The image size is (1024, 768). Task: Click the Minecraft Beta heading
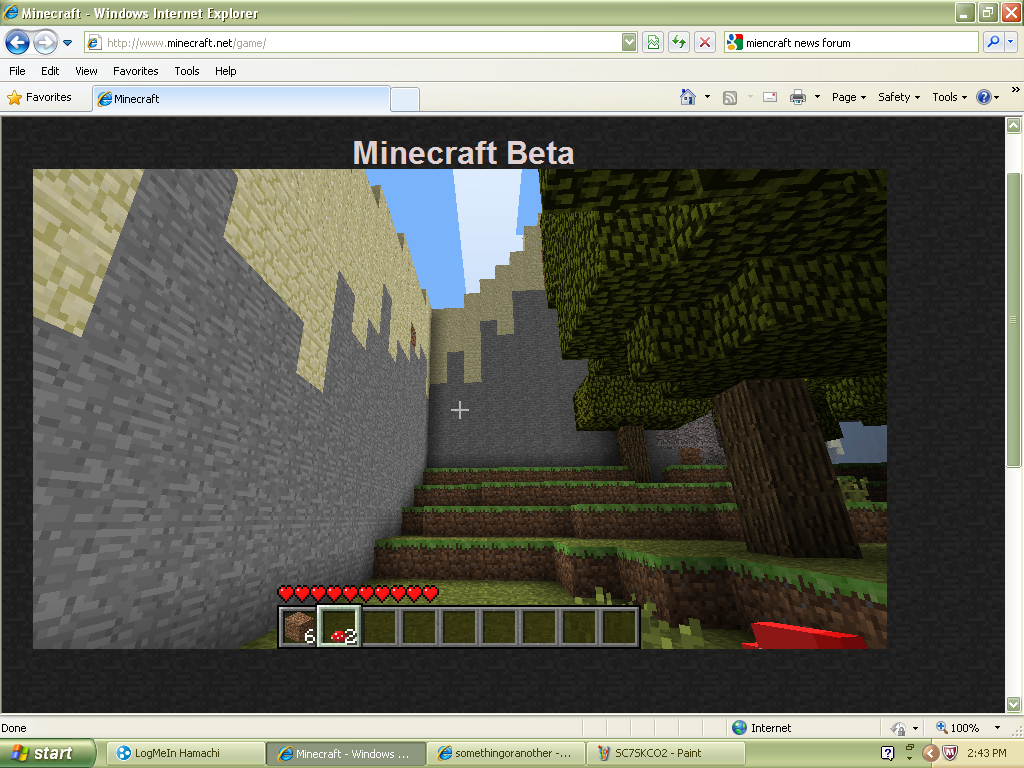pyautogui.click(x=463, y=153)
